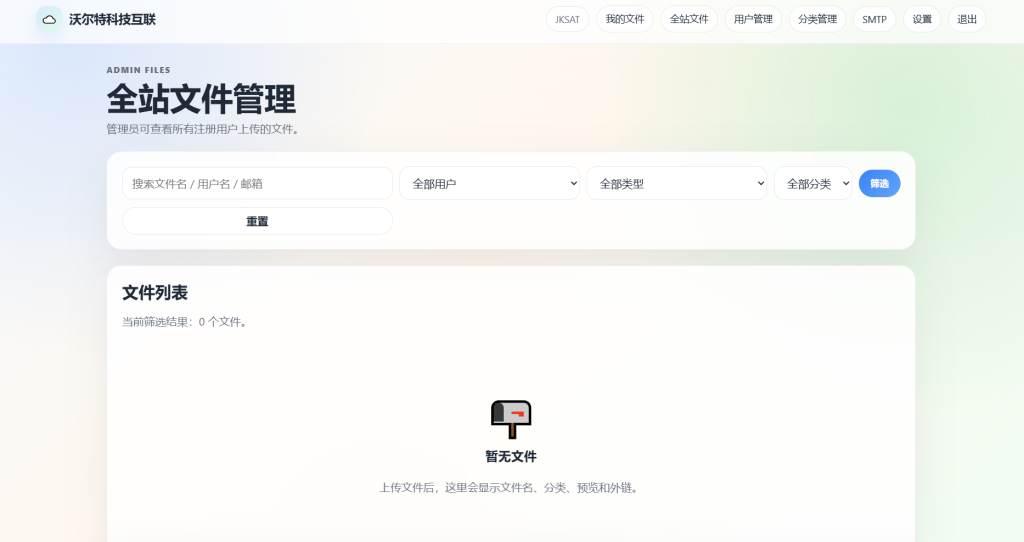This screenshot has height=542, width=1024.
Task: Click the 上传文件后 hint text
Action: [x=511, y=488]
